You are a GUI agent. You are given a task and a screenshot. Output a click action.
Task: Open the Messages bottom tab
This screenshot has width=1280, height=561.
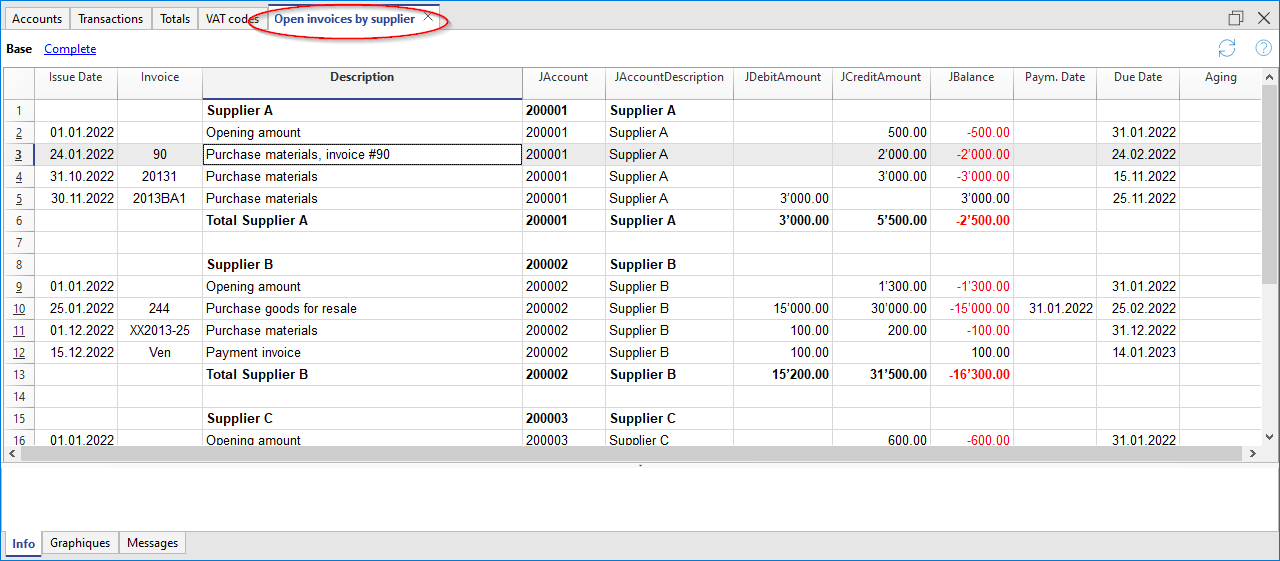click(152, 543)
